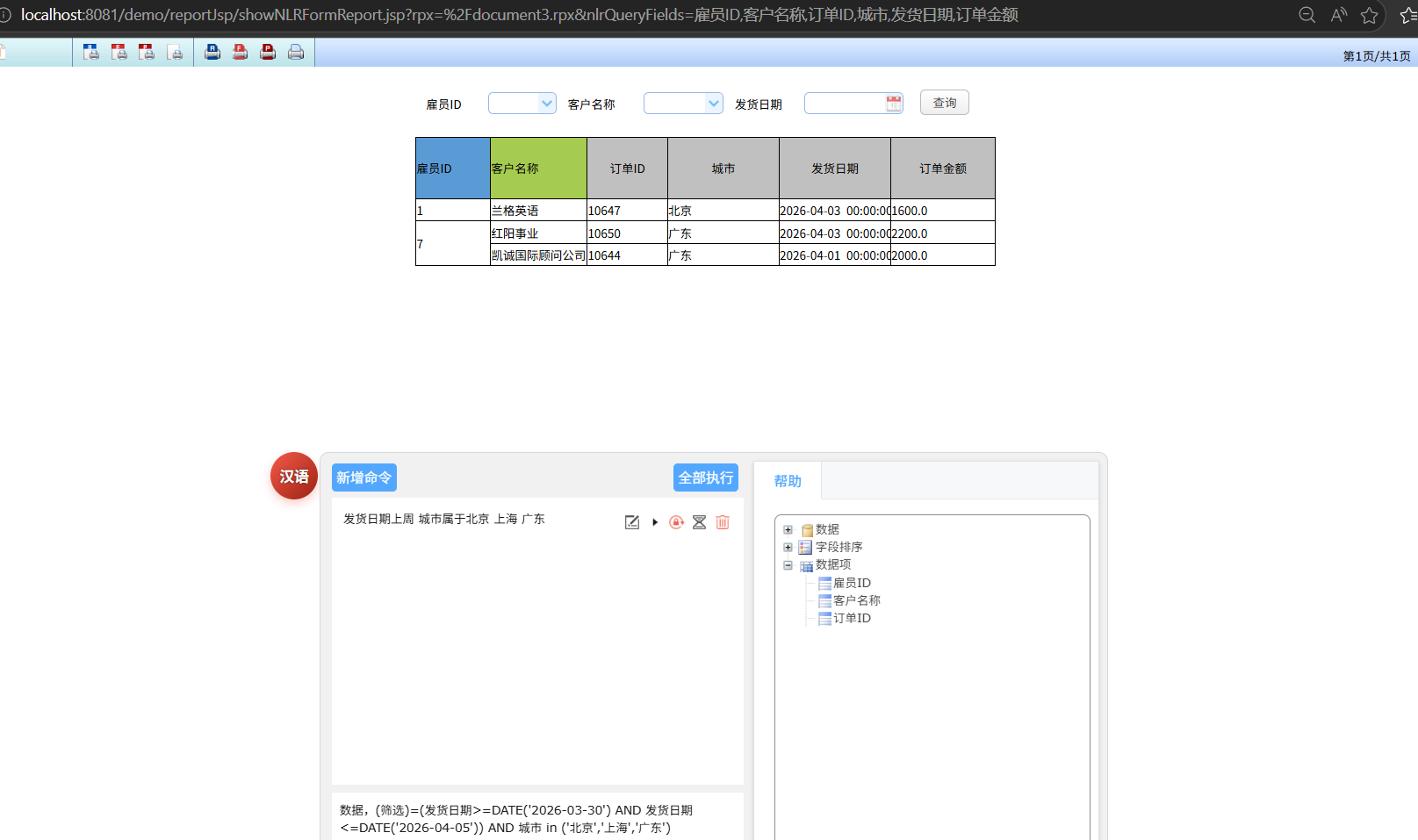Click the command text '发货日期上周 城市属于北京 上海 广东'
1418x840 pixels.
[444, 519]
